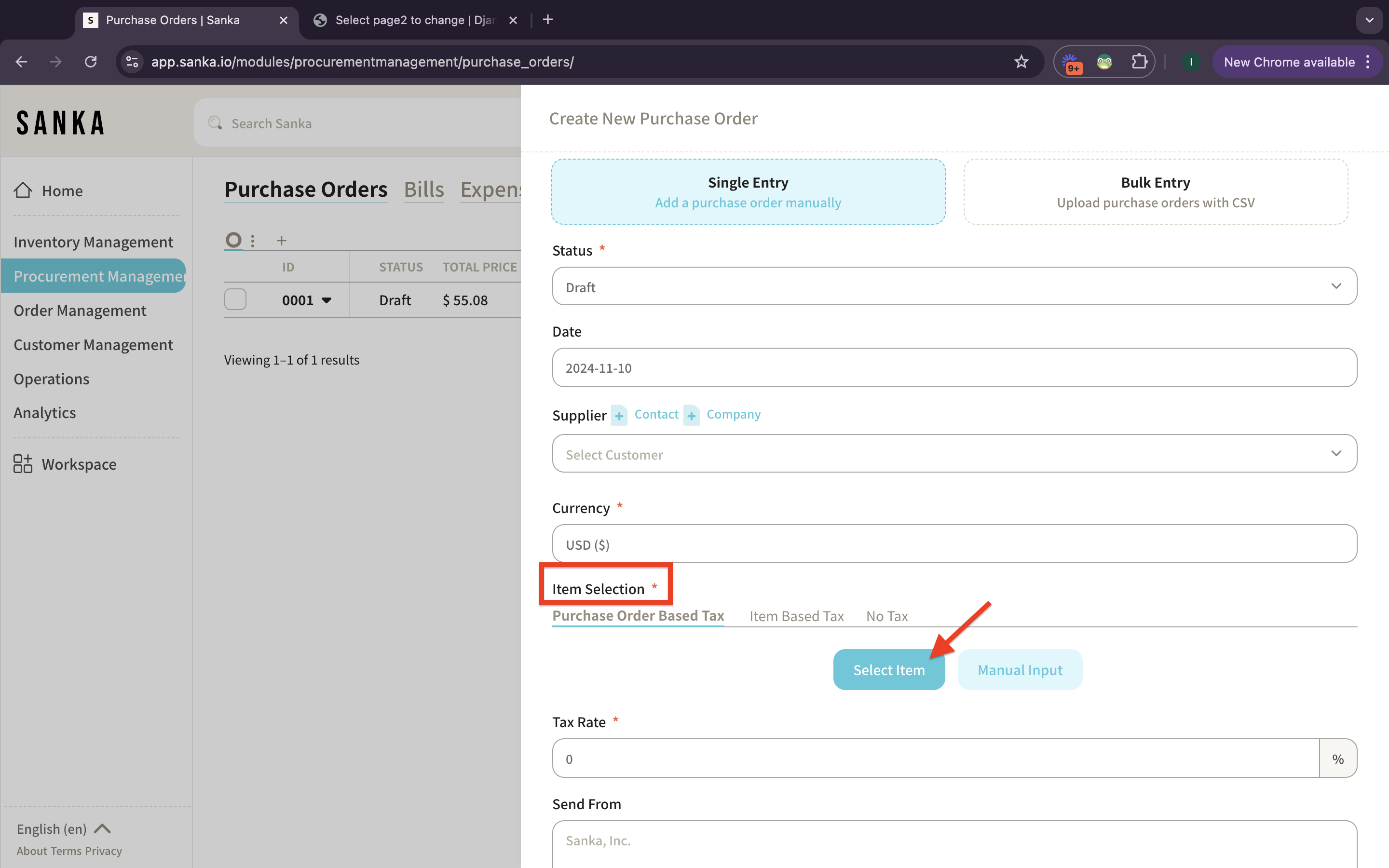Open the Chrome extensions puzzle icon

pos(1139,62)
